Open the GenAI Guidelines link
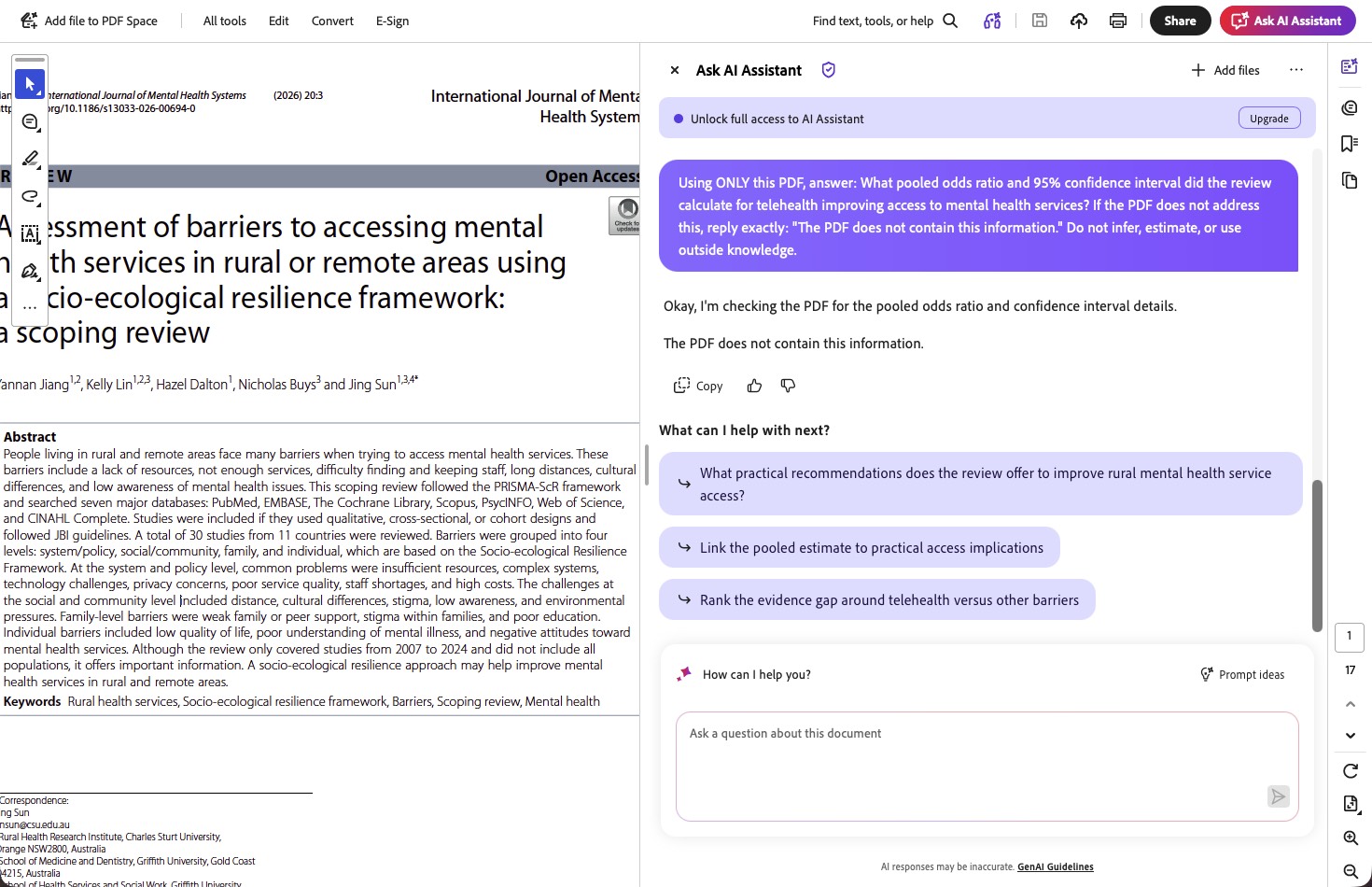Viewport: 1372px width, 887px height. (1055, 866)
